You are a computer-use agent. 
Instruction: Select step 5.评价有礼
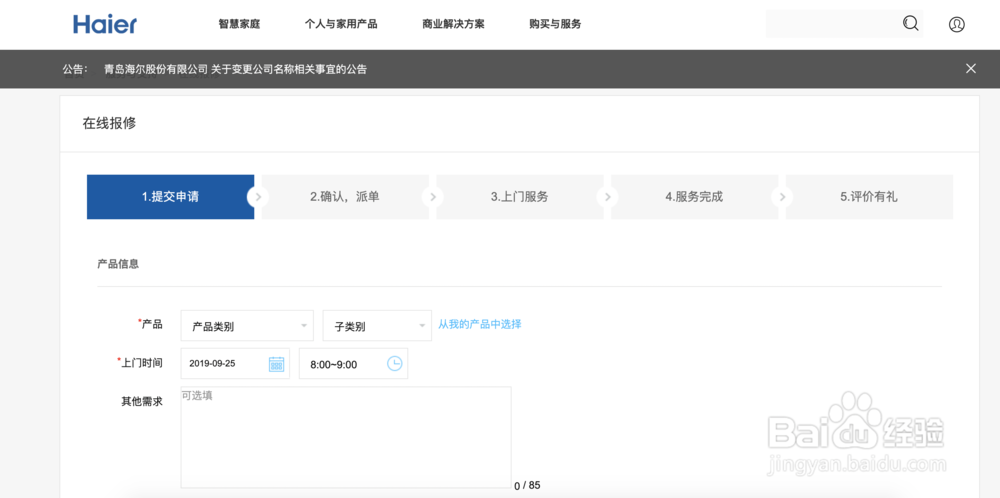(869, 197)
